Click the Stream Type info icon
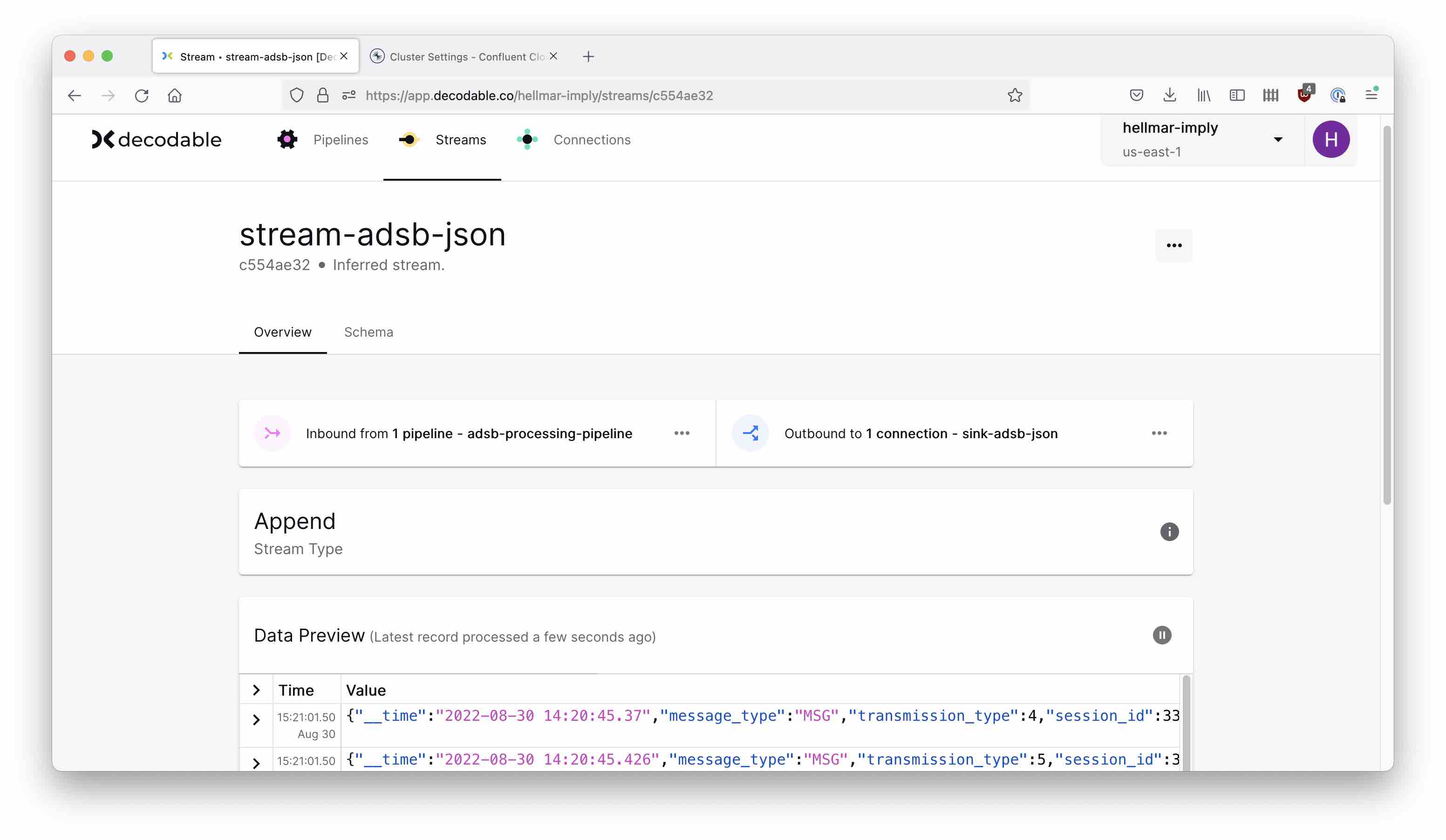Viewport: 1446px width, 840px height. tap(1169, 532)
